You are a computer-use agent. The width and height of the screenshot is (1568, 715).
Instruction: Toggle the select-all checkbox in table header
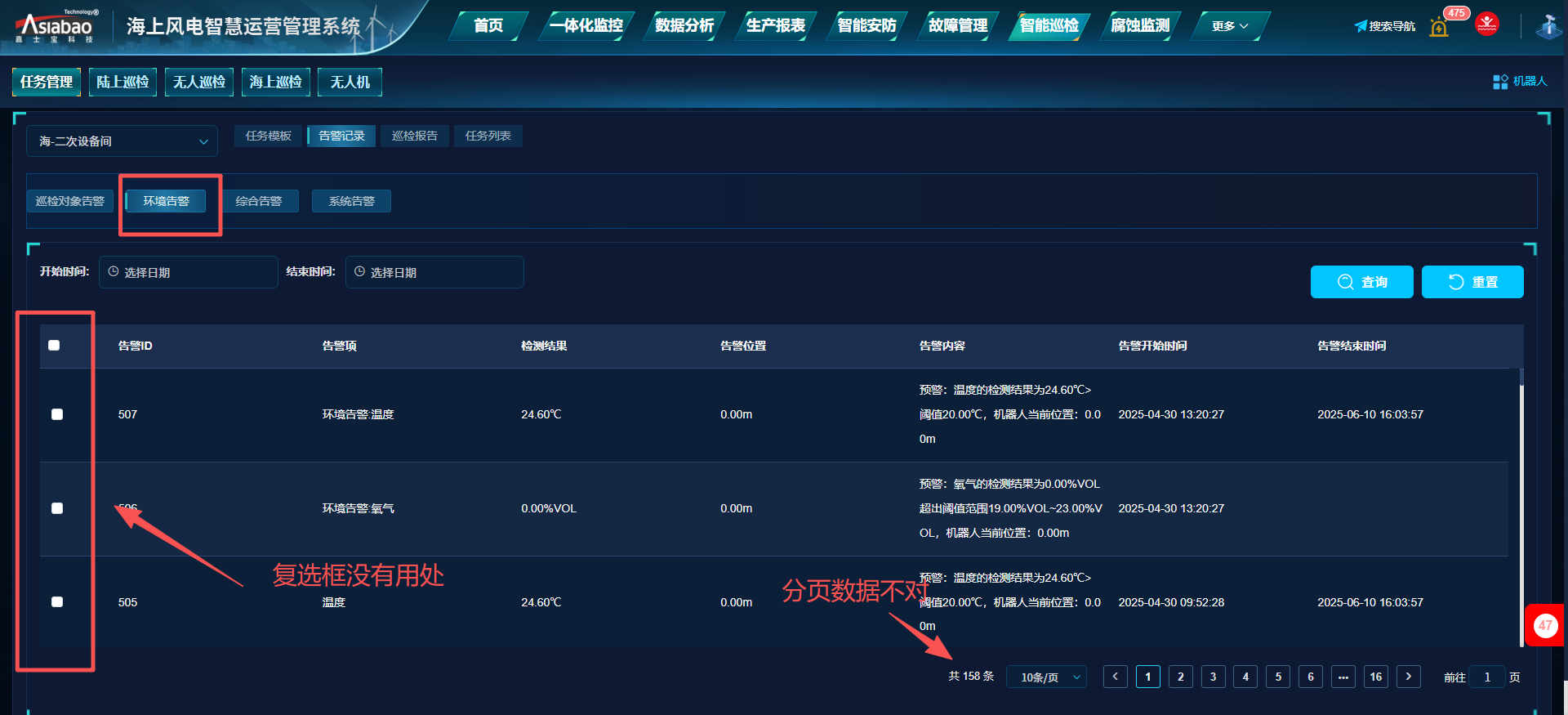[x=54, y=346]
